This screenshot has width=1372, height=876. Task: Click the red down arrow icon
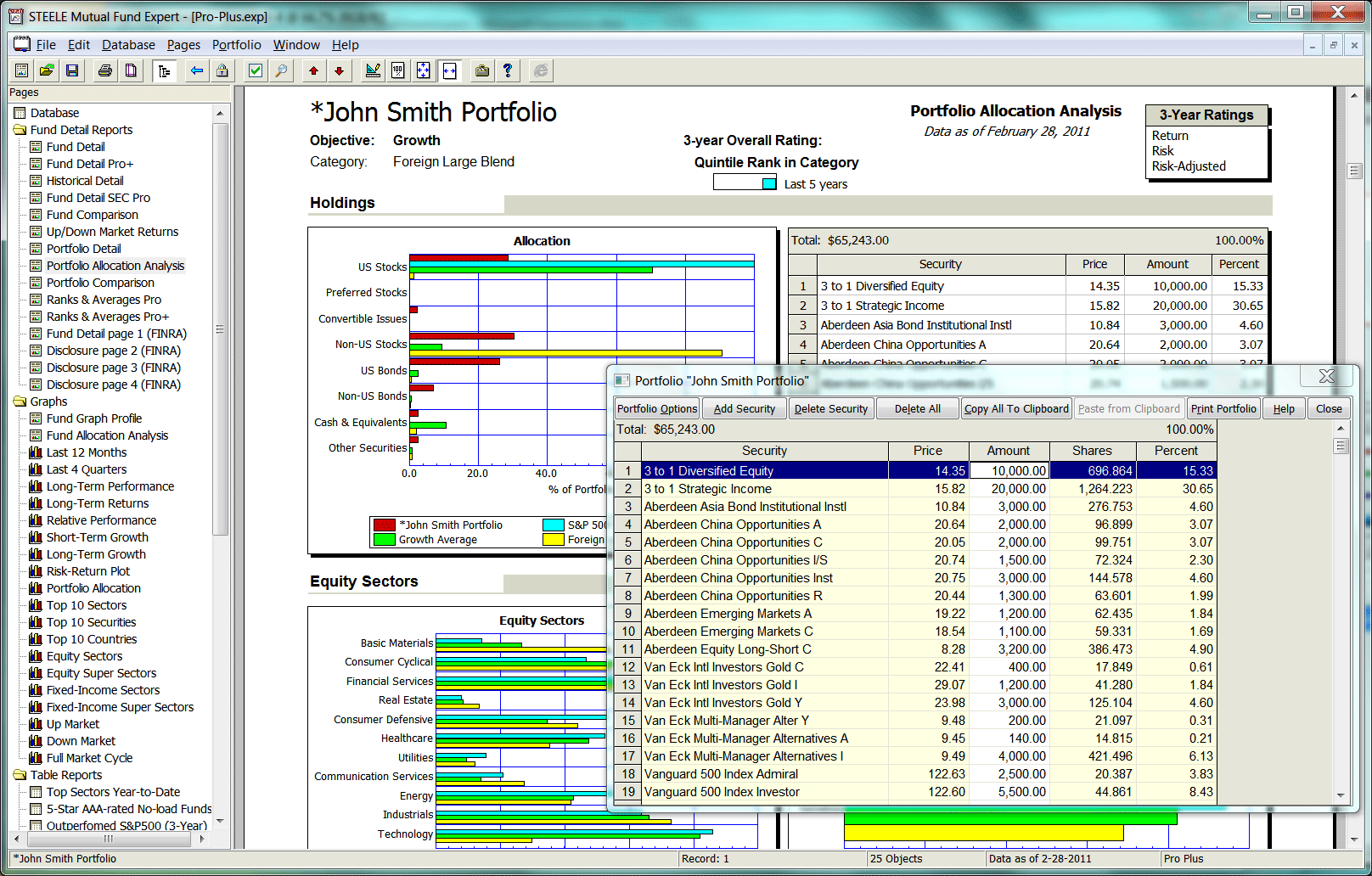coord(340,71)
